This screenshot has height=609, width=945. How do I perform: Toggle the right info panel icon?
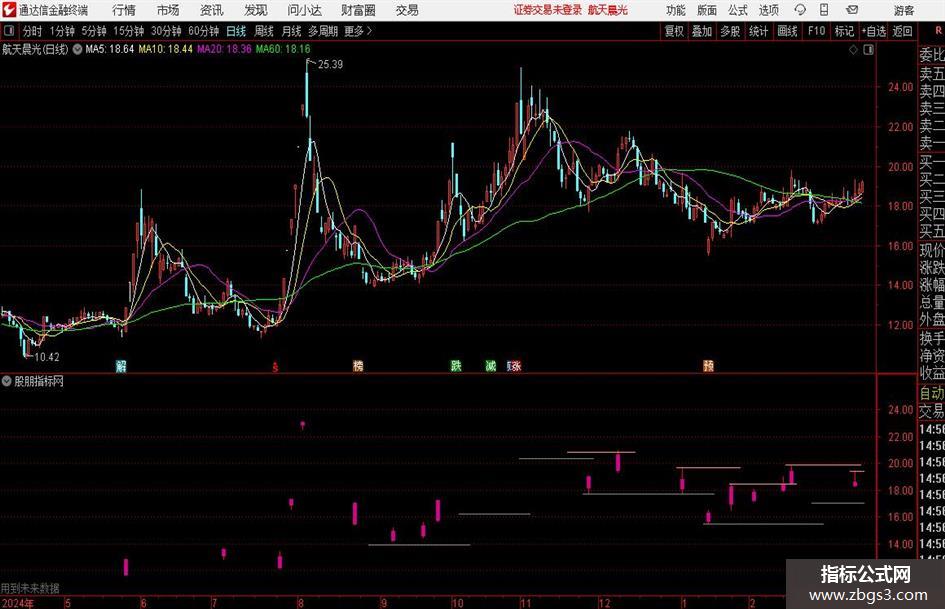pos(868,50)
